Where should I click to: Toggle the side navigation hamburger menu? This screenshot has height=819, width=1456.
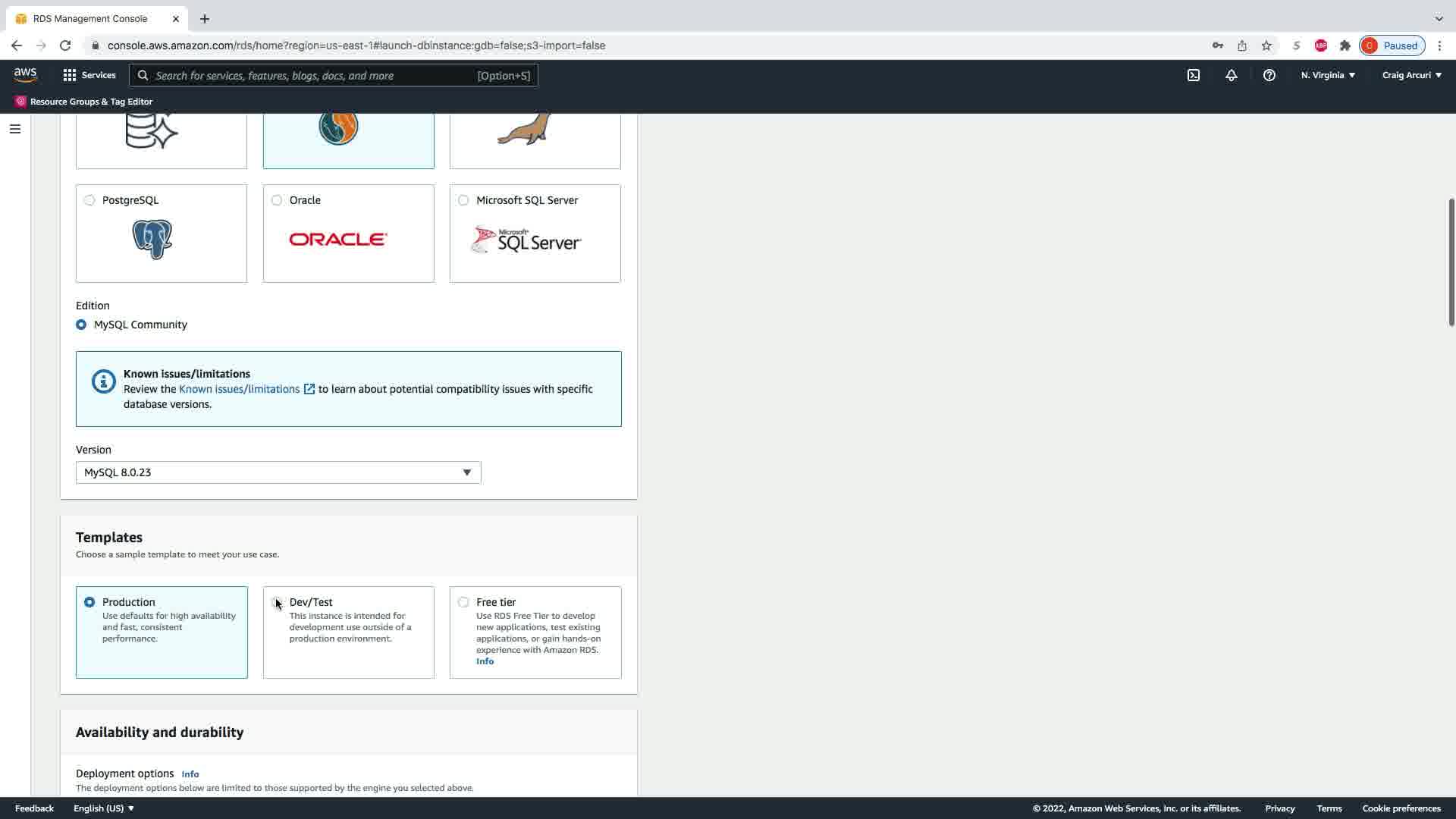point(14,129)
